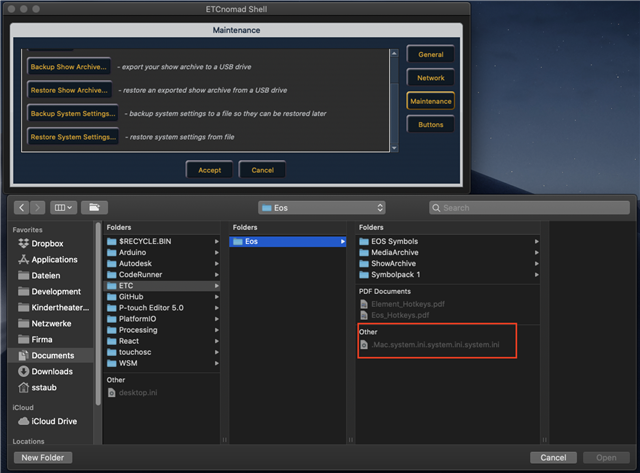Expand the MediaArchive folder arrow

pos(536,252)
